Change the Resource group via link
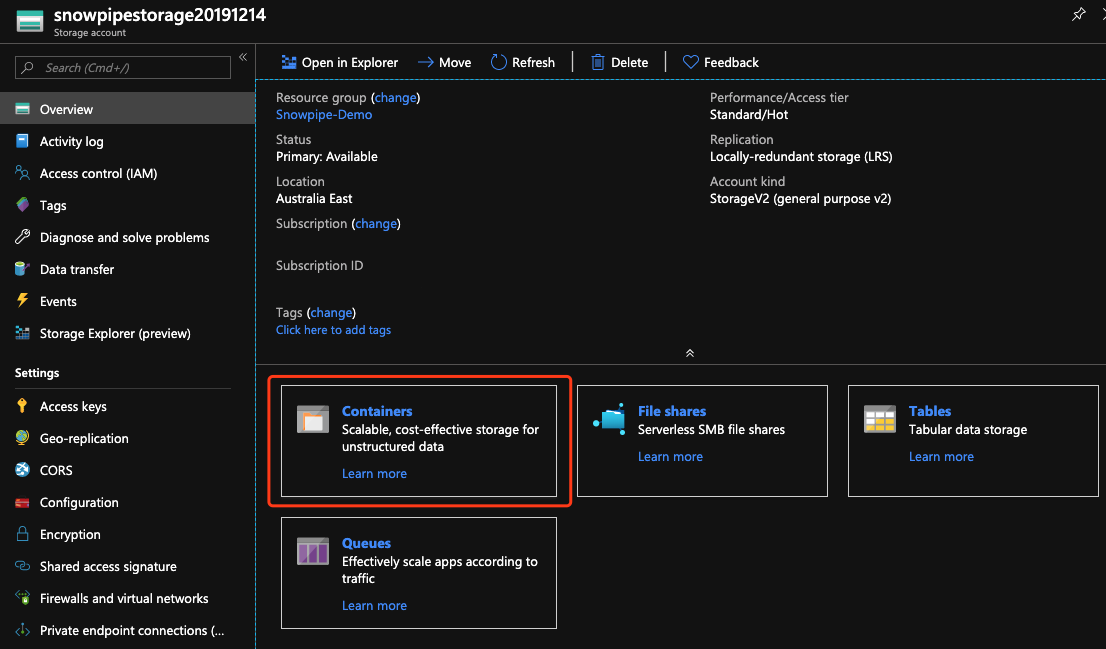1106x649 pixels. (395, 97)
